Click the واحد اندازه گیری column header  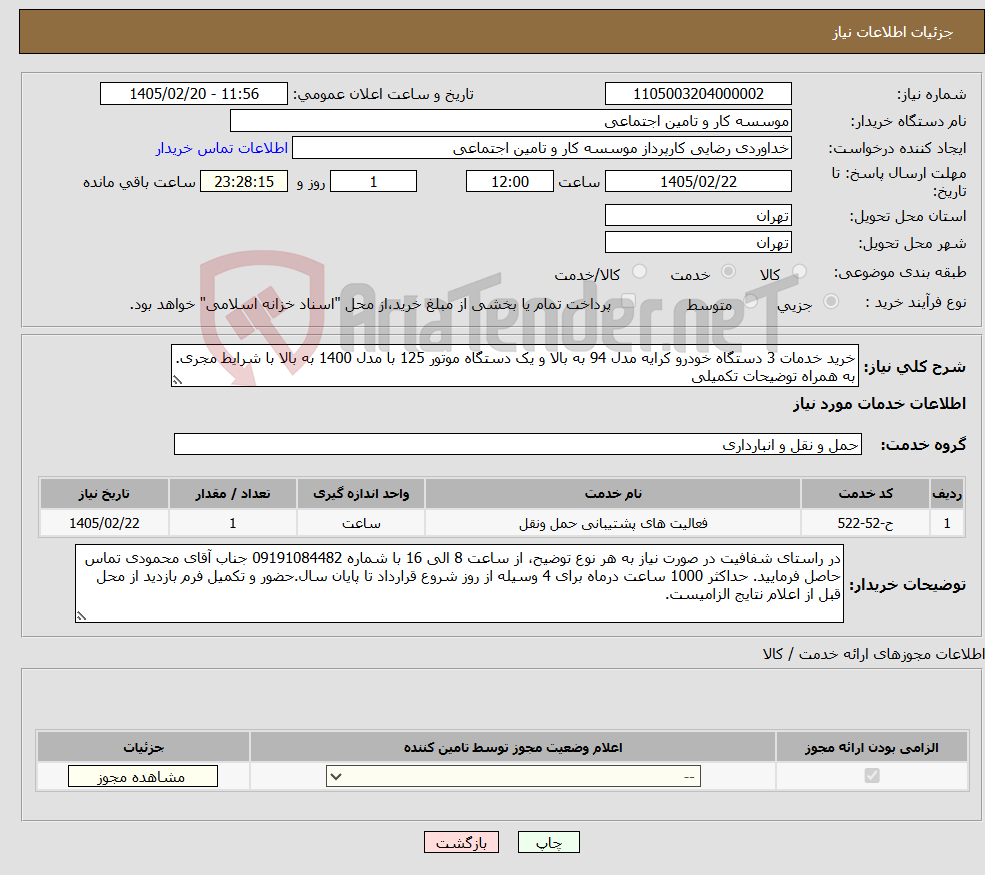tap(361, 494)
